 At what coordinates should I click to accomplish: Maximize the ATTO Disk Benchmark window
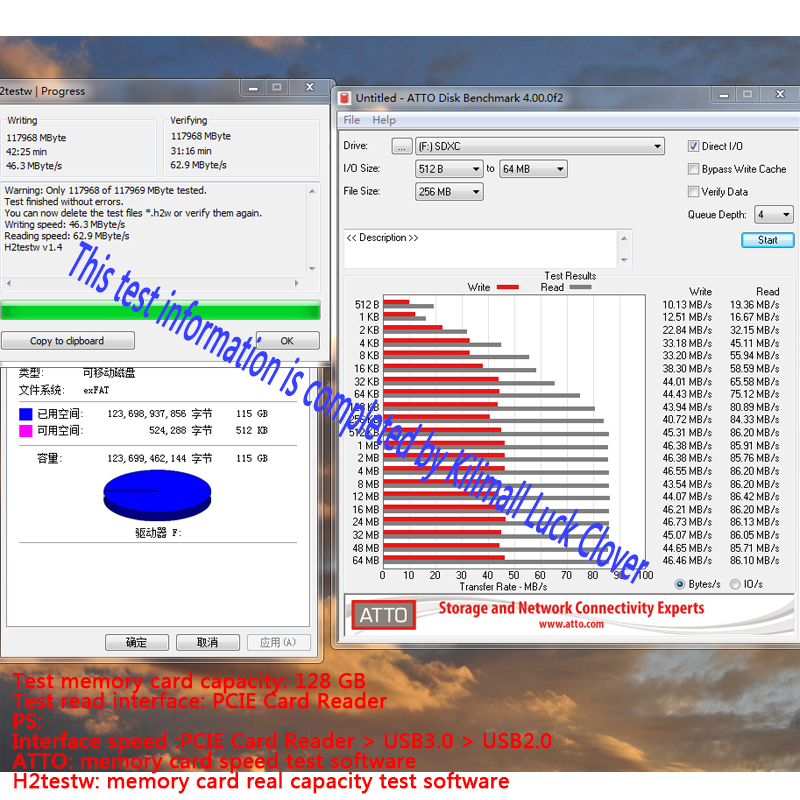[747, 94]
